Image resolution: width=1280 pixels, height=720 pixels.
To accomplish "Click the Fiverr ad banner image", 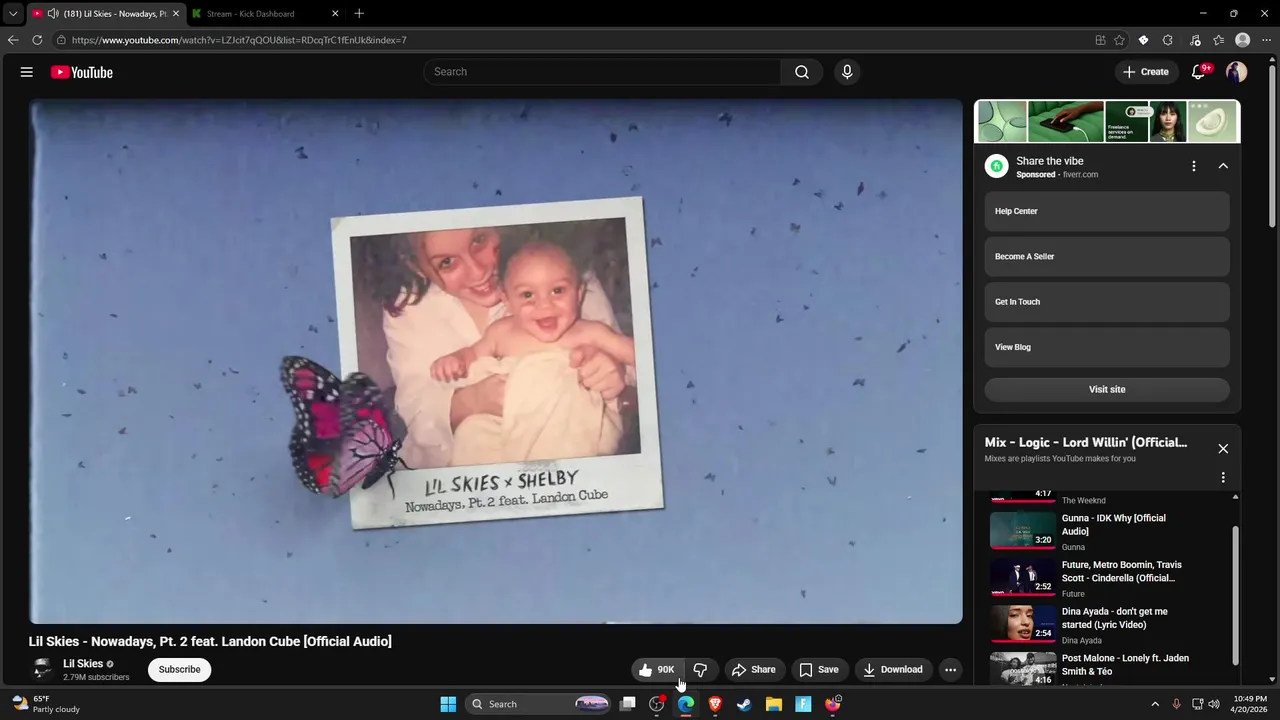I will point(1107,122).
